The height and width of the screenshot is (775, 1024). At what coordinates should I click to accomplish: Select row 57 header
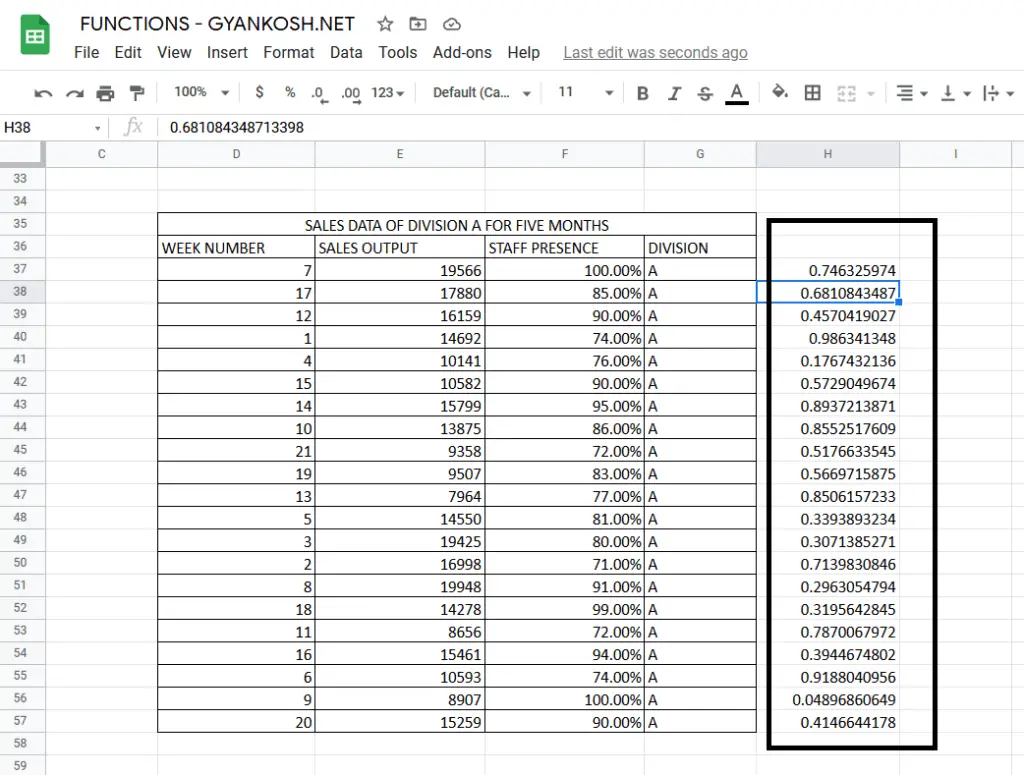pos(22,721)
